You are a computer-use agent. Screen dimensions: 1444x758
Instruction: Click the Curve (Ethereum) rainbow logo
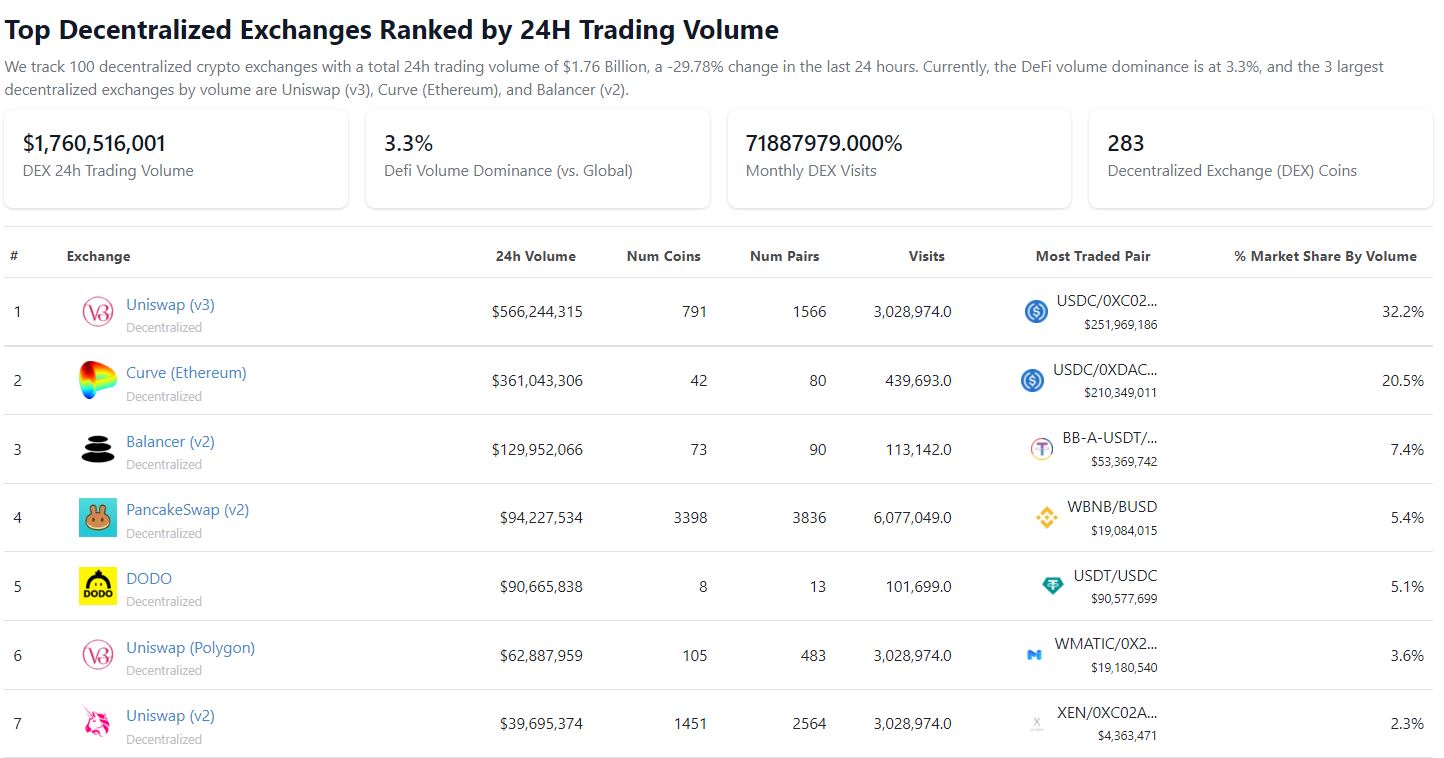pos(98,381)
